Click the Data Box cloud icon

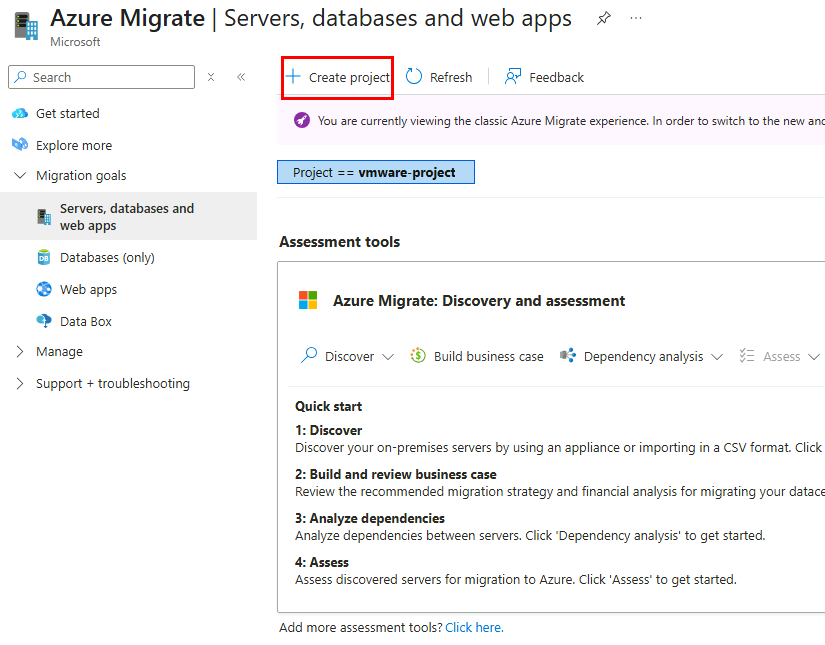(44, 321)
